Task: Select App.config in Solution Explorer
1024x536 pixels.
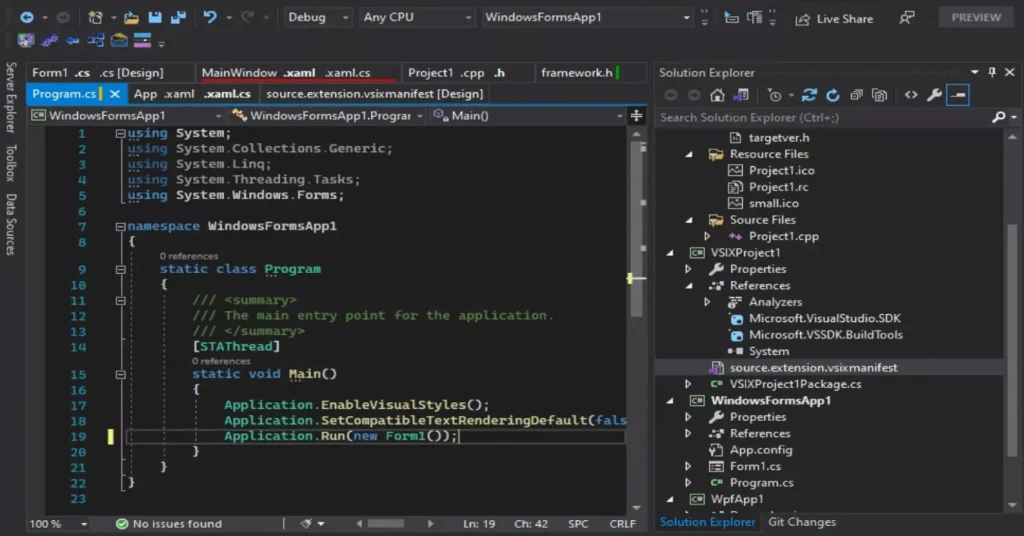Action: [x=761, y=450]
